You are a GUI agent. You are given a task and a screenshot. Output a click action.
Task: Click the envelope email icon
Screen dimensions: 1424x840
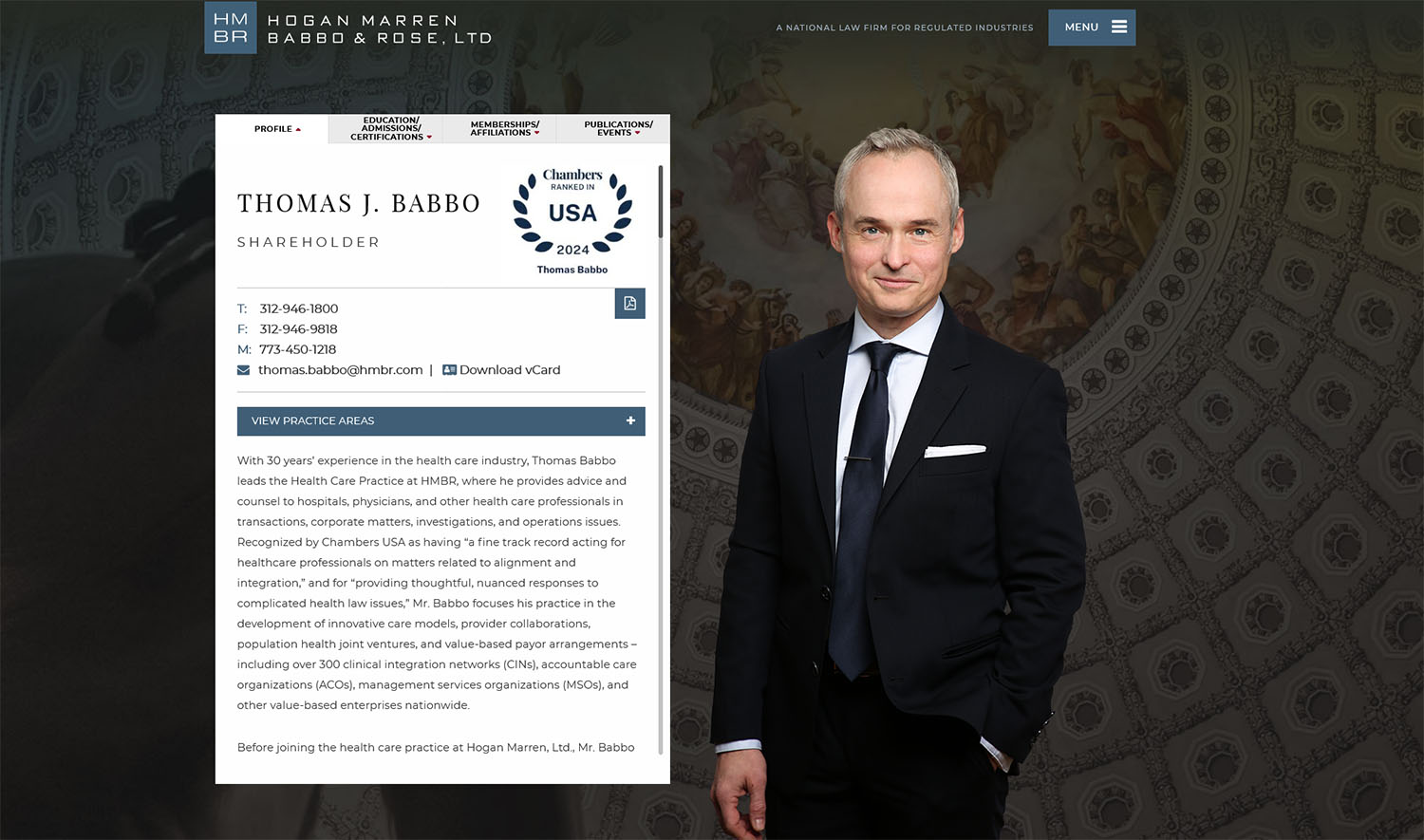244,370
